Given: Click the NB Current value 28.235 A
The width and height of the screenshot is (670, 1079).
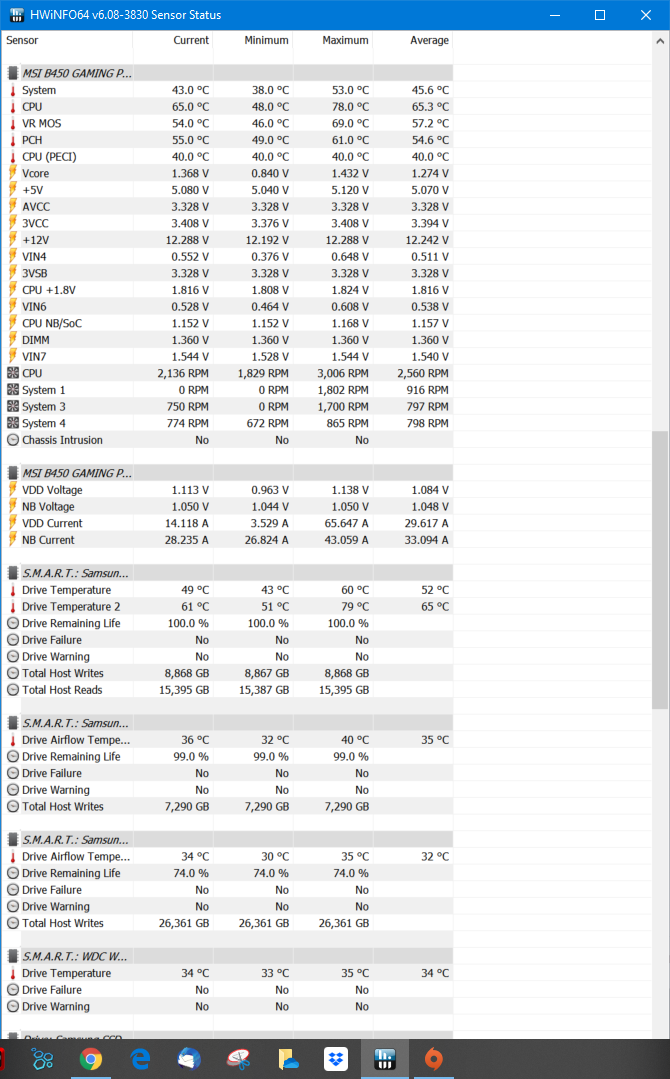Looking at the screenshot, I should tap(187, 540).
